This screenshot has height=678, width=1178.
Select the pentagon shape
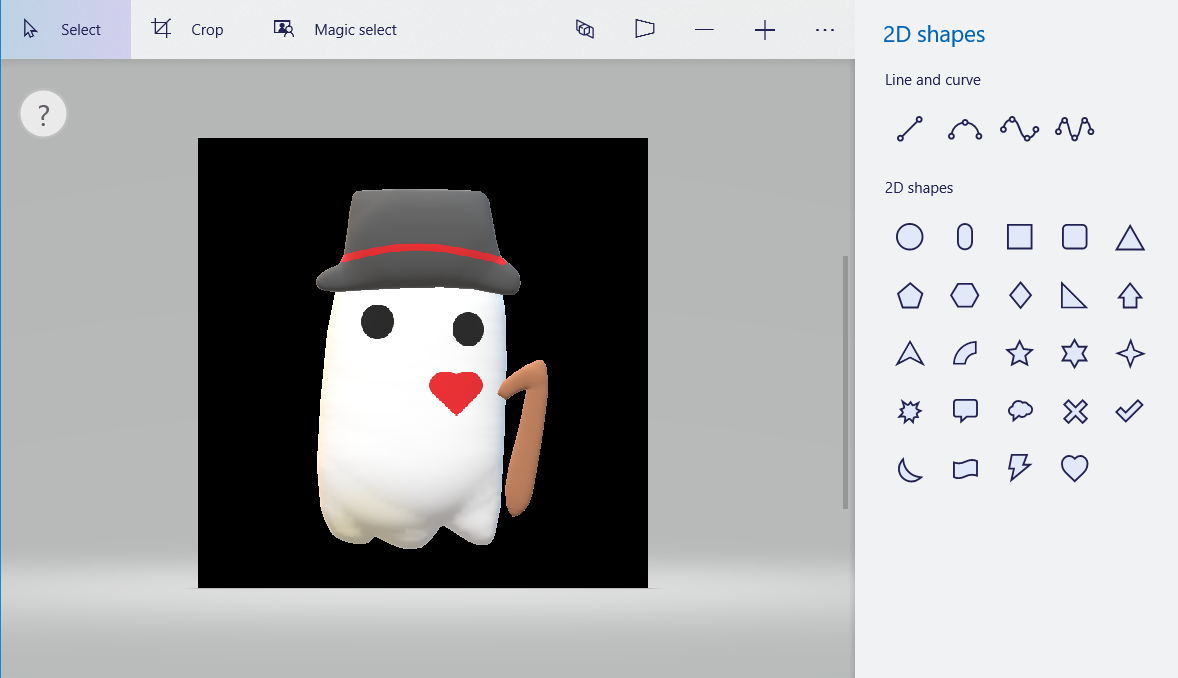pyautogui.click(x=909, y=295)
